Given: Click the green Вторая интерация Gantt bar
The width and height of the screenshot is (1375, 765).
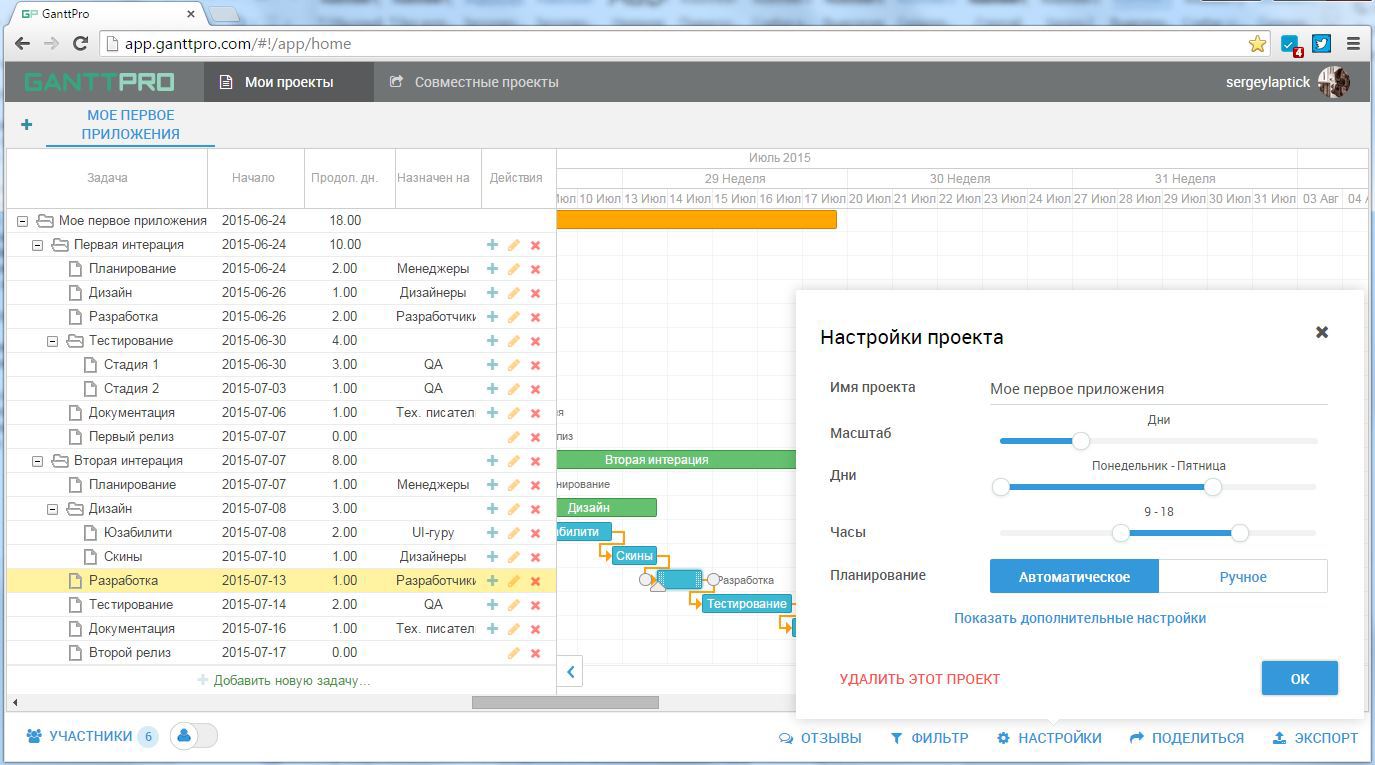Looking at the screenshot, I should point(676,460).
